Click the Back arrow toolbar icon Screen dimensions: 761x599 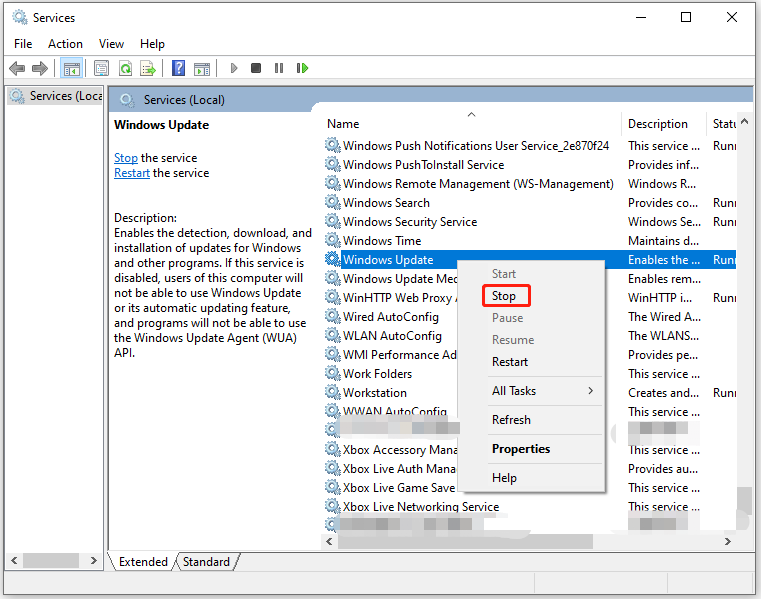click(x=17, y=68)
